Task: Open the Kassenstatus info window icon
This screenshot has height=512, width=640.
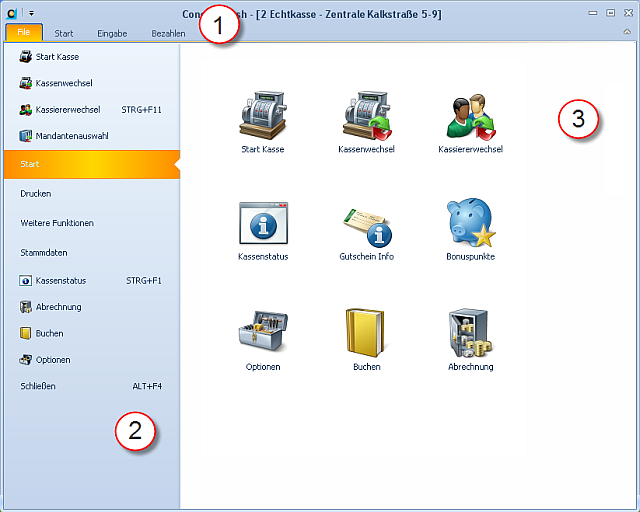Action: coord(263,224)
